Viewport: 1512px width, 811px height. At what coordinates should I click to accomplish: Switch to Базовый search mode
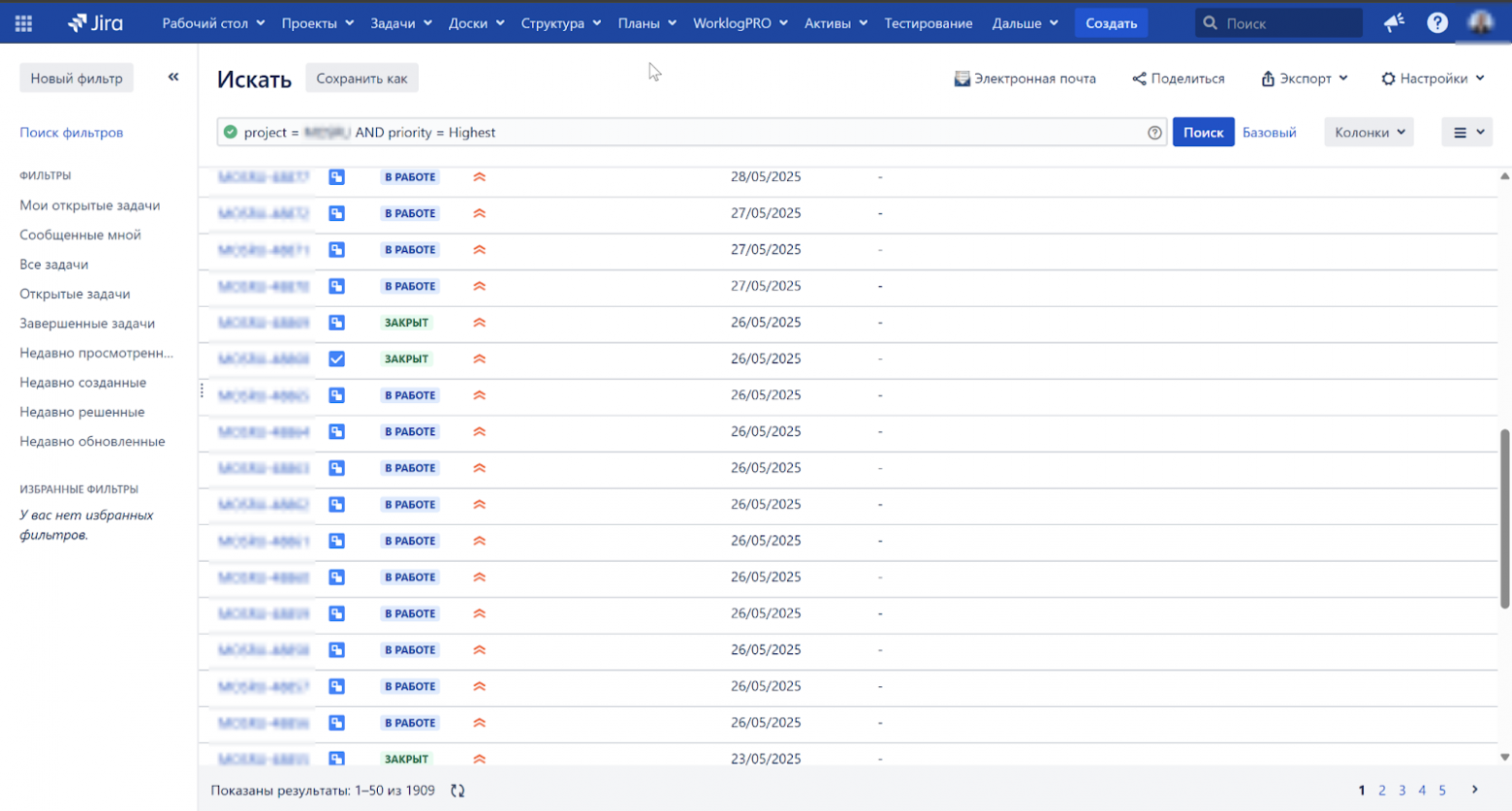(1269, 132)
